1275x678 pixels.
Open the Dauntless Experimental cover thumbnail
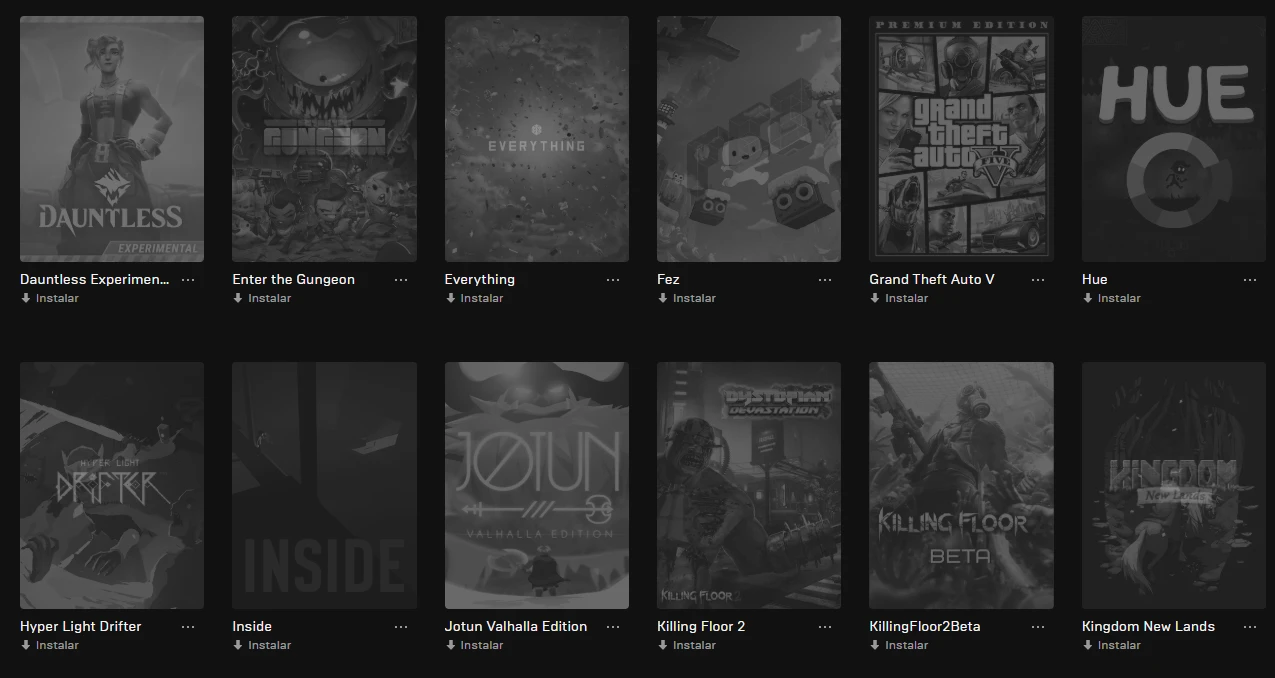pos(112,139)
